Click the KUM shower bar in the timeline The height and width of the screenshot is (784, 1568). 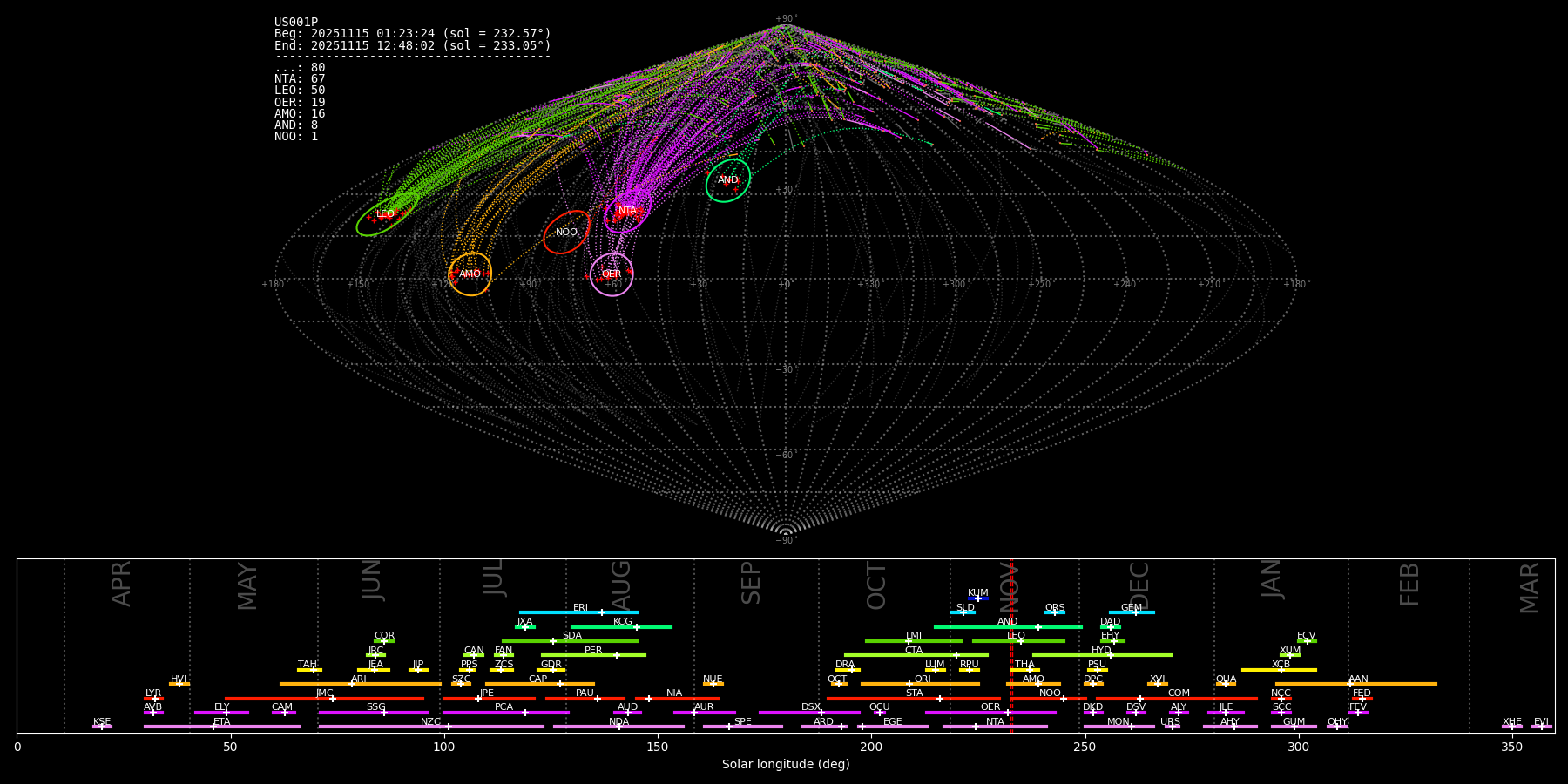pos(978,598)
